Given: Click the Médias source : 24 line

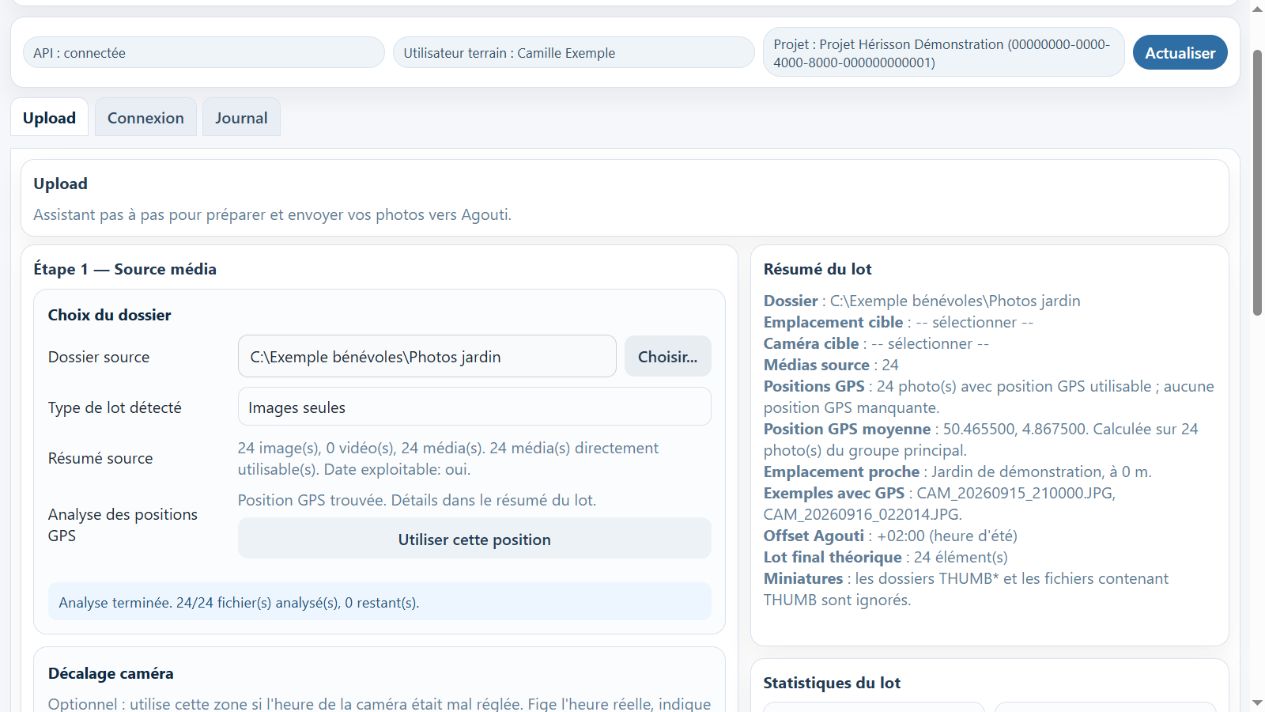Looking at the screenshot, I should (x=831, y=365).
